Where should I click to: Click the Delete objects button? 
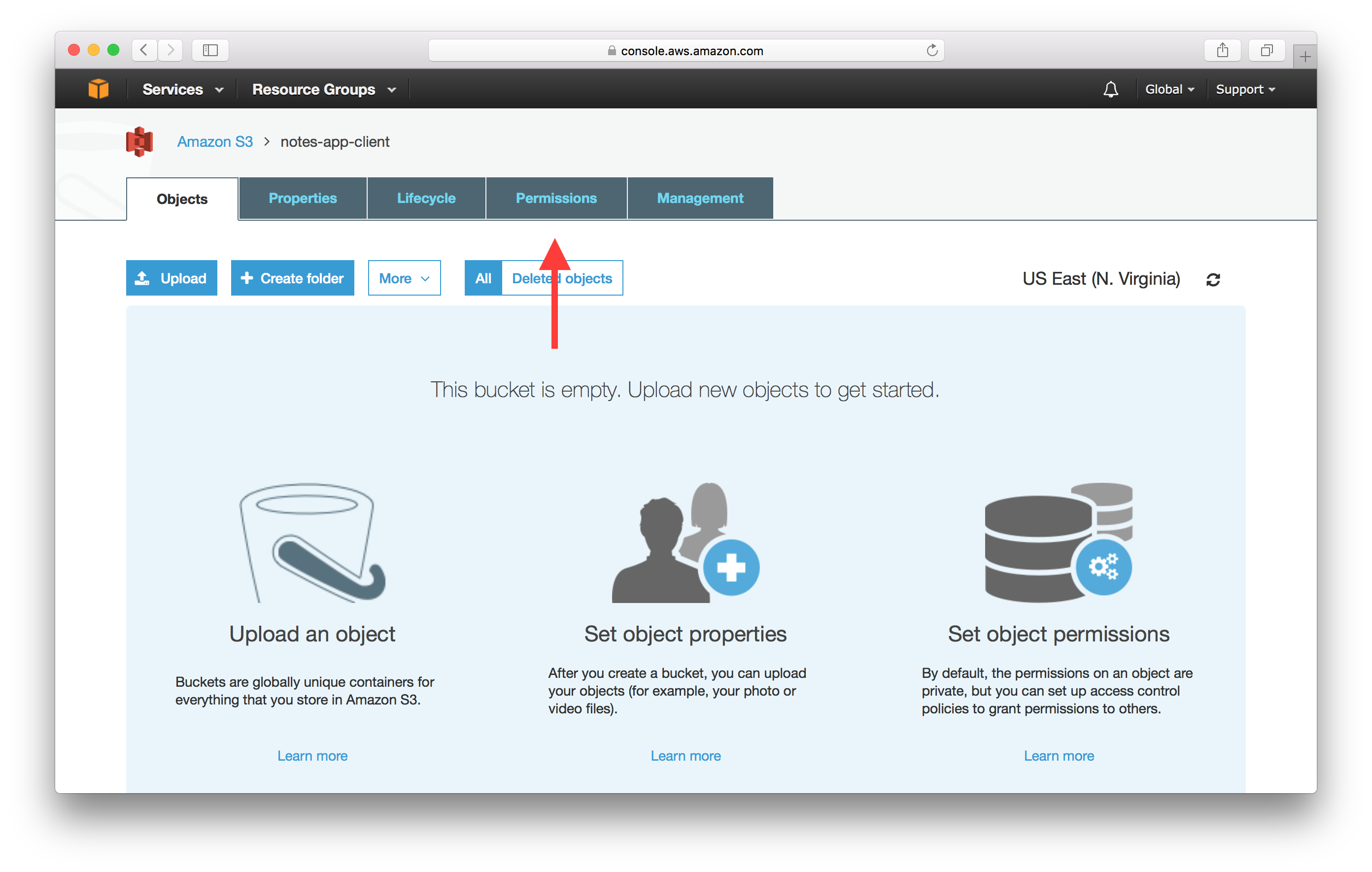click(x=562, y=278)
